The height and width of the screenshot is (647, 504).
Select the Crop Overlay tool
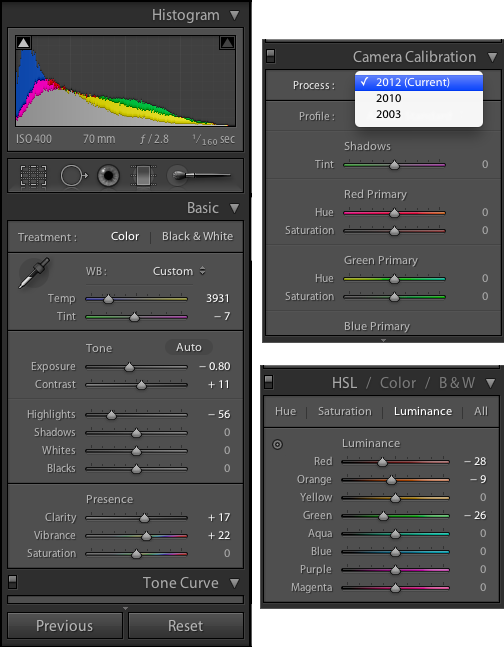point(33,176)
